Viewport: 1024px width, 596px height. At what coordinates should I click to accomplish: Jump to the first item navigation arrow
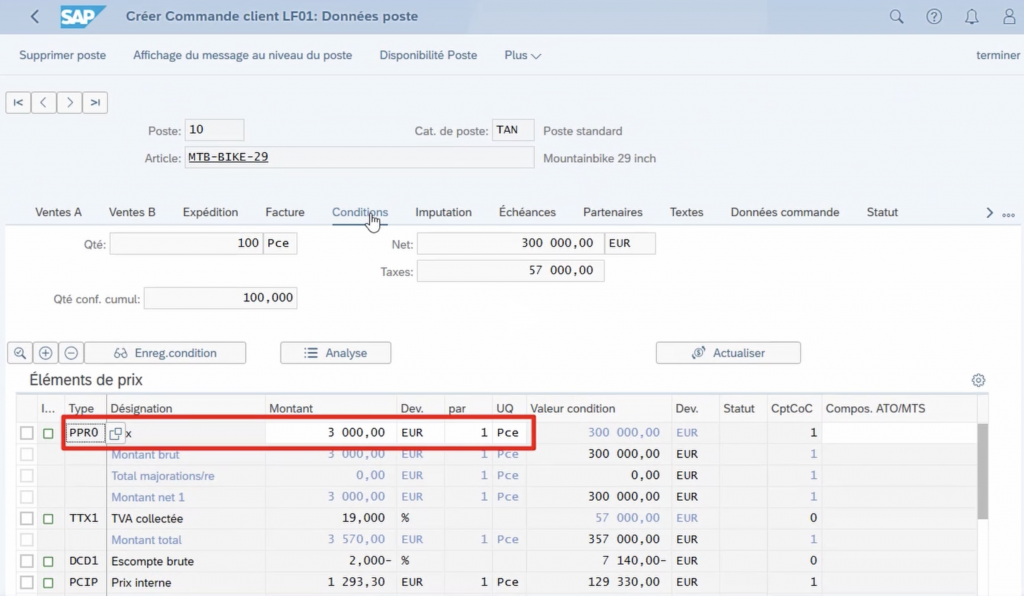tap(18, 102)
